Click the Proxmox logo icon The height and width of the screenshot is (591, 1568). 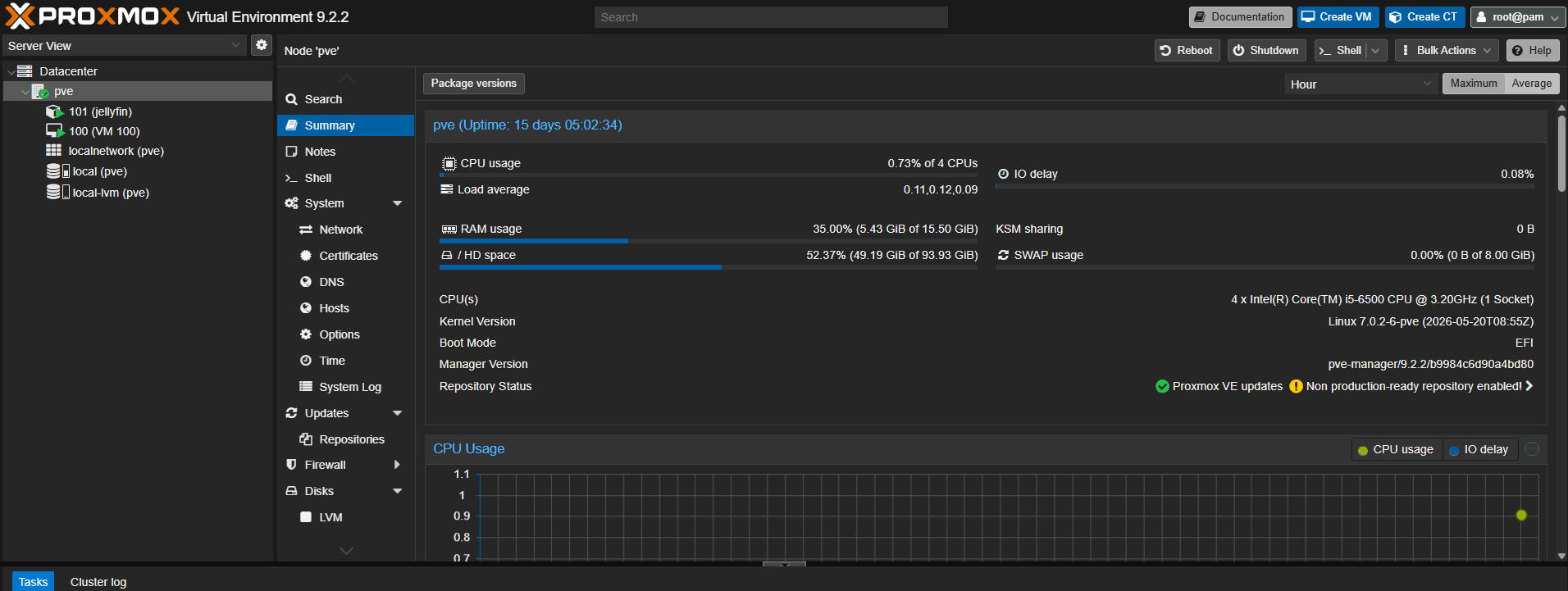(x=20, y=16)
